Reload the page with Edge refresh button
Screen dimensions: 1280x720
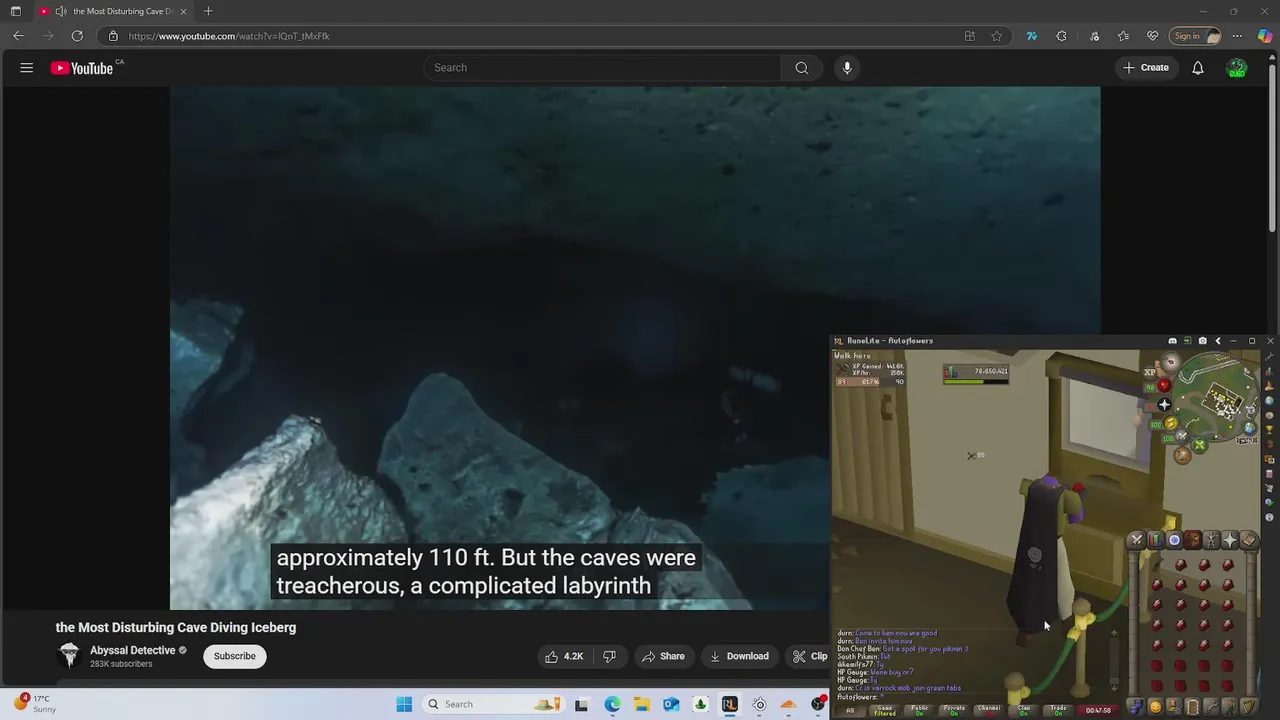77,36
